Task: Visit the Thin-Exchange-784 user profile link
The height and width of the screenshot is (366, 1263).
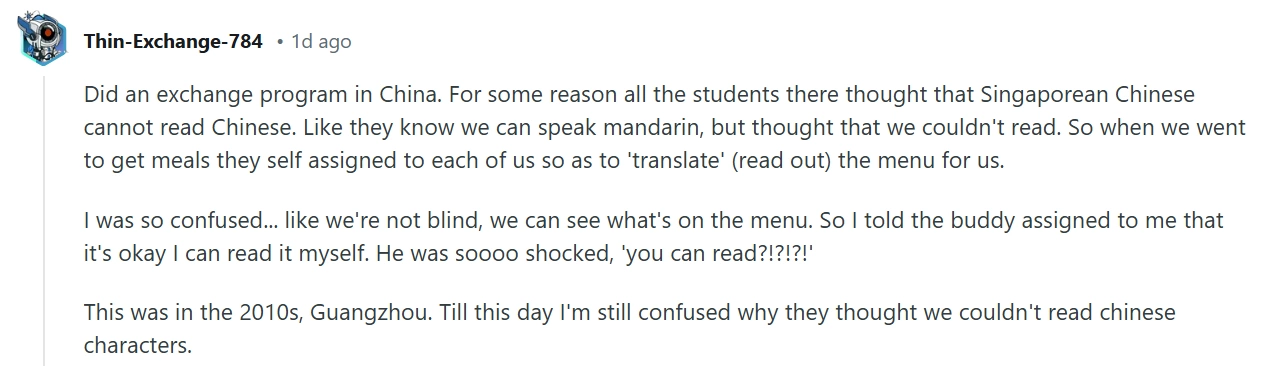Action: tap(173, 42)
